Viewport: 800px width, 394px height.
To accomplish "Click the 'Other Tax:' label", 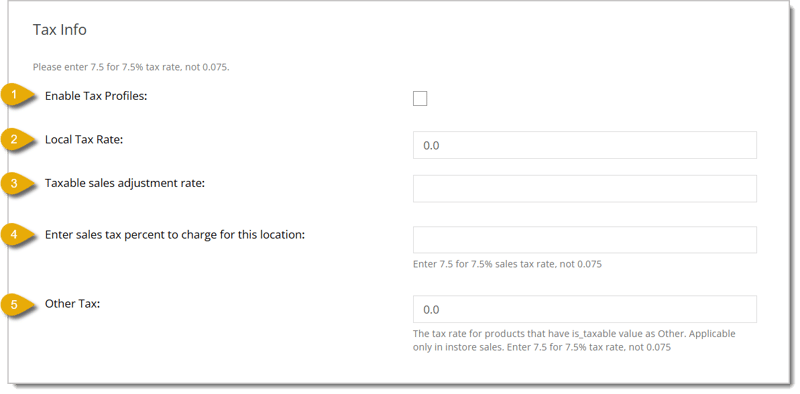I will pyautogui.click(x=73, y=304).
